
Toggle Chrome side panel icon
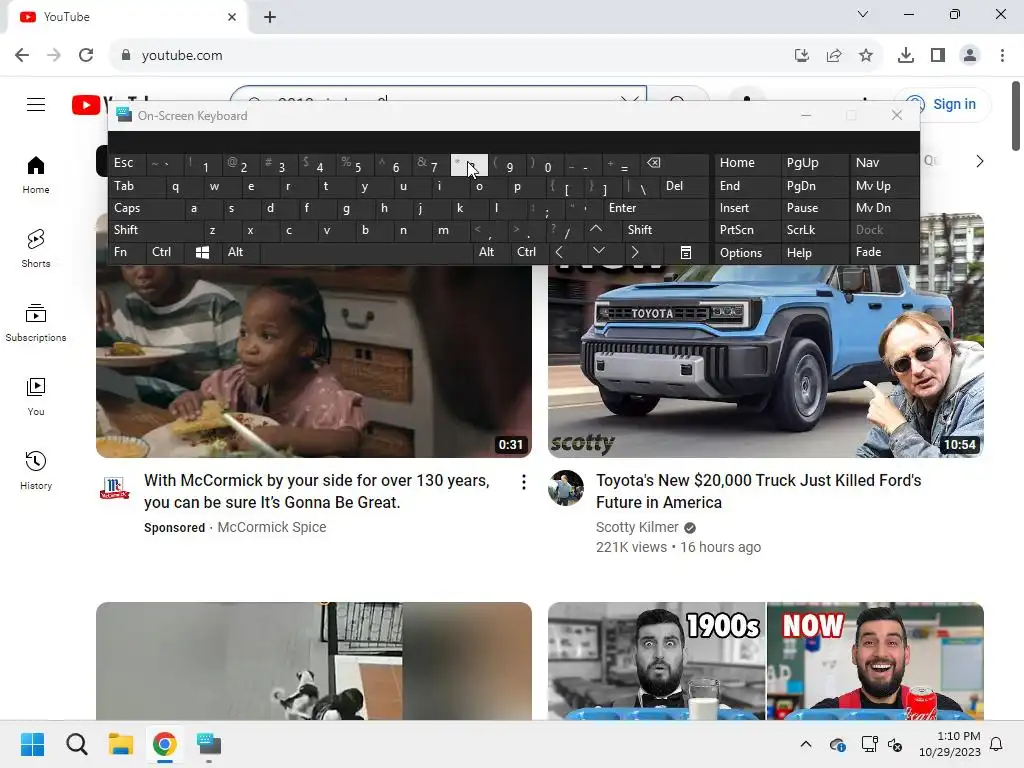938,56
